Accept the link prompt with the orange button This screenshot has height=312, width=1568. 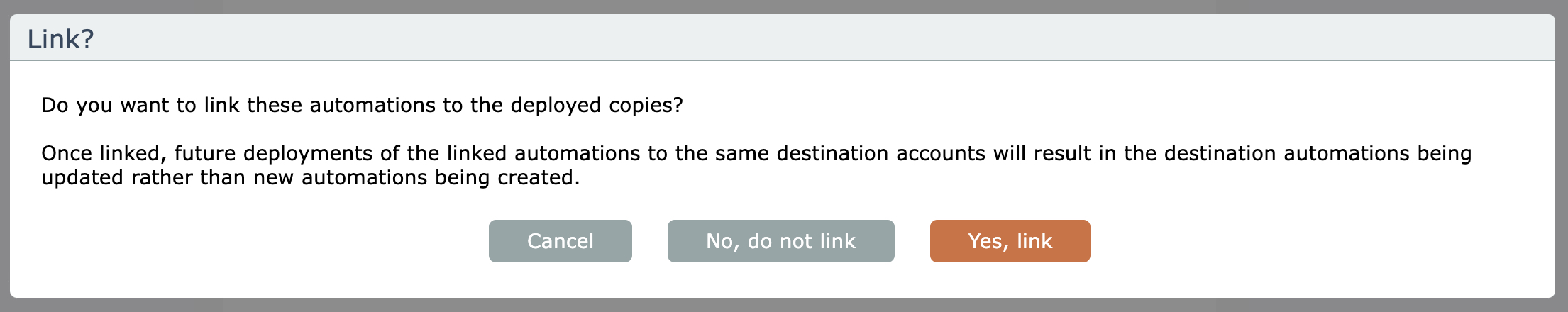[1010, 241]
